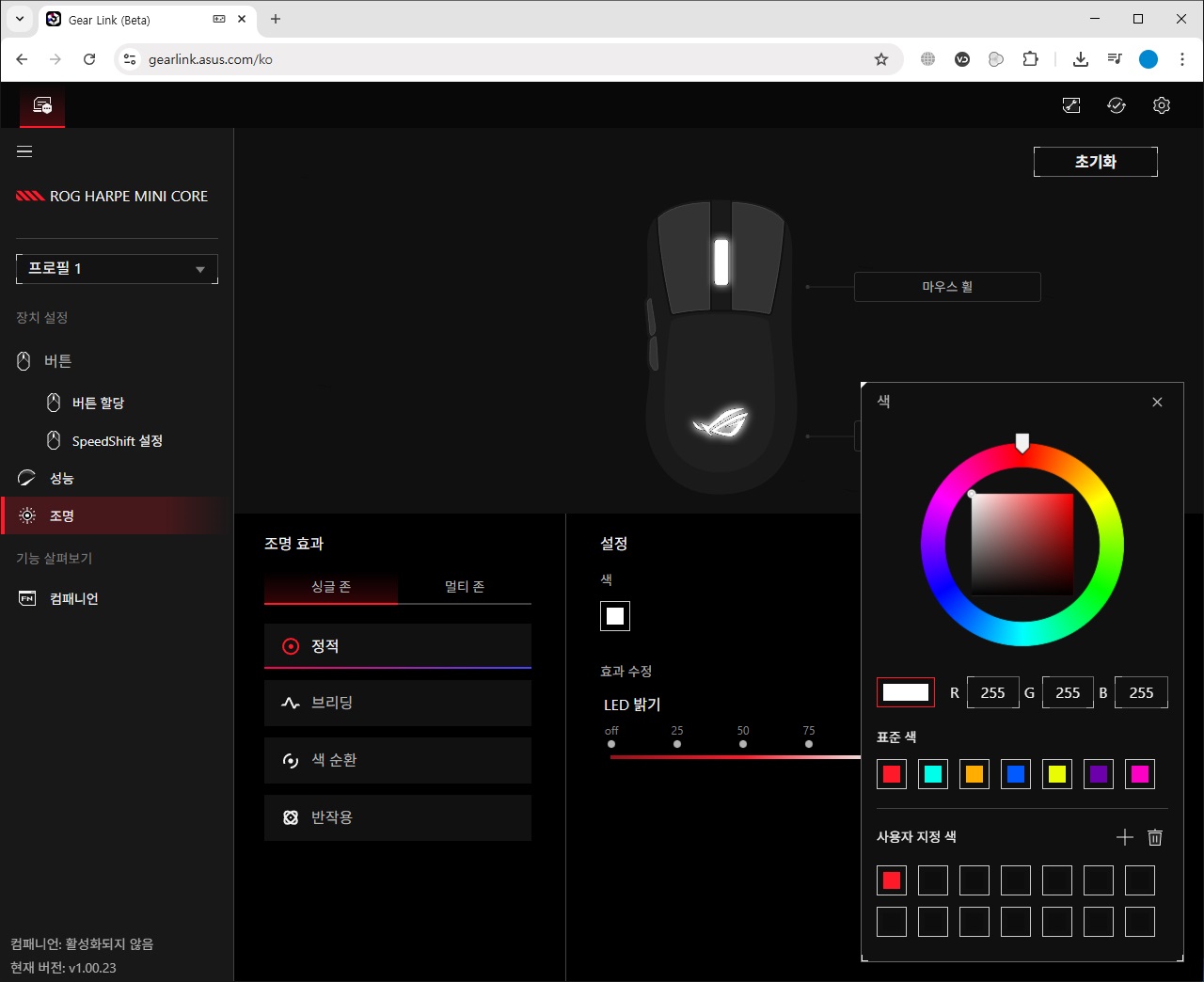Select the 브리딩 lighting effect
The height and width of the screenshot is (982, 1204).
coord(398,703)
